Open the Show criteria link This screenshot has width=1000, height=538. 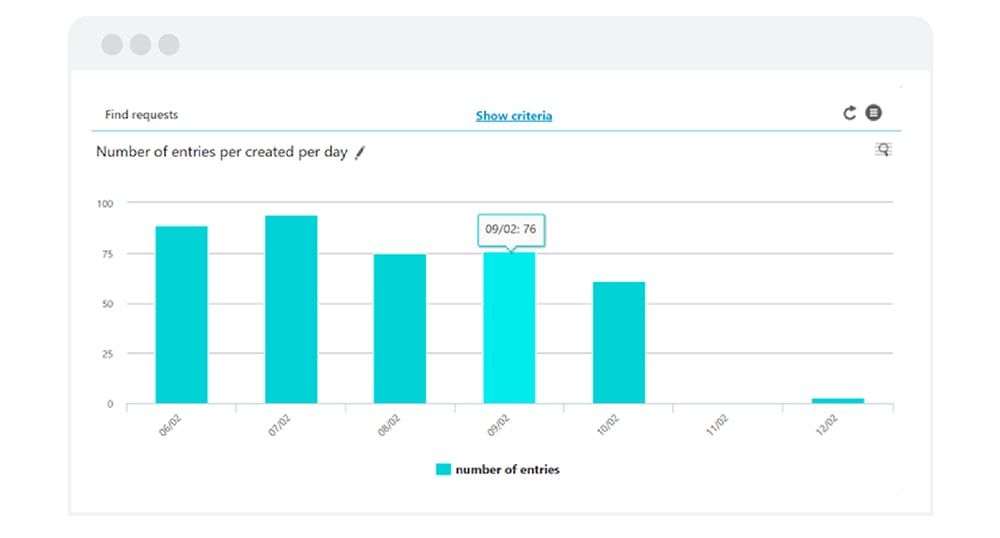[x=514, y=116]
